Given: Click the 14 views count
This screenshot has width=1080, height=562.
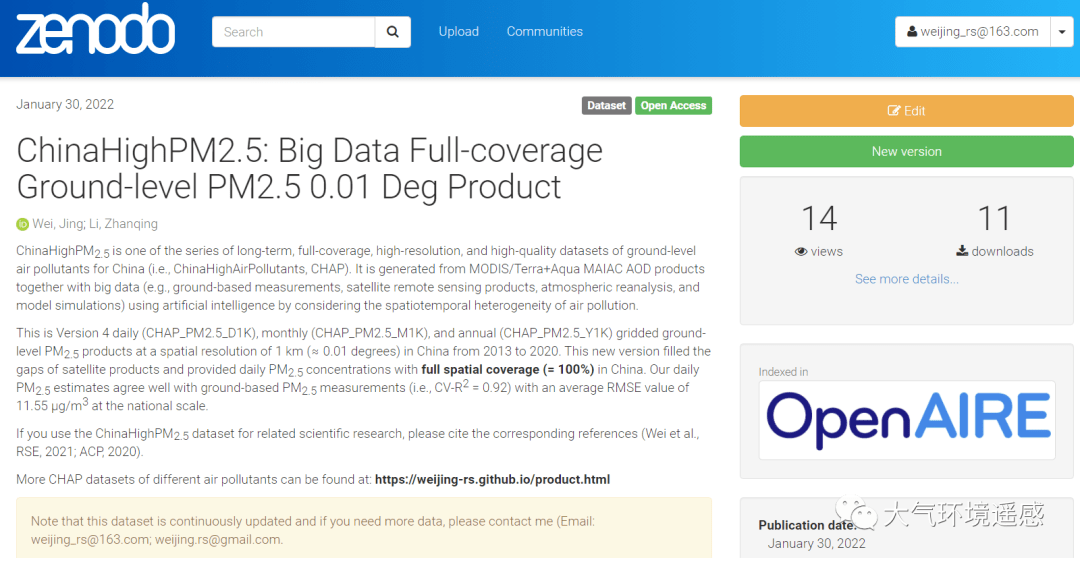Looking at the screenshot, I should point(818,219).
